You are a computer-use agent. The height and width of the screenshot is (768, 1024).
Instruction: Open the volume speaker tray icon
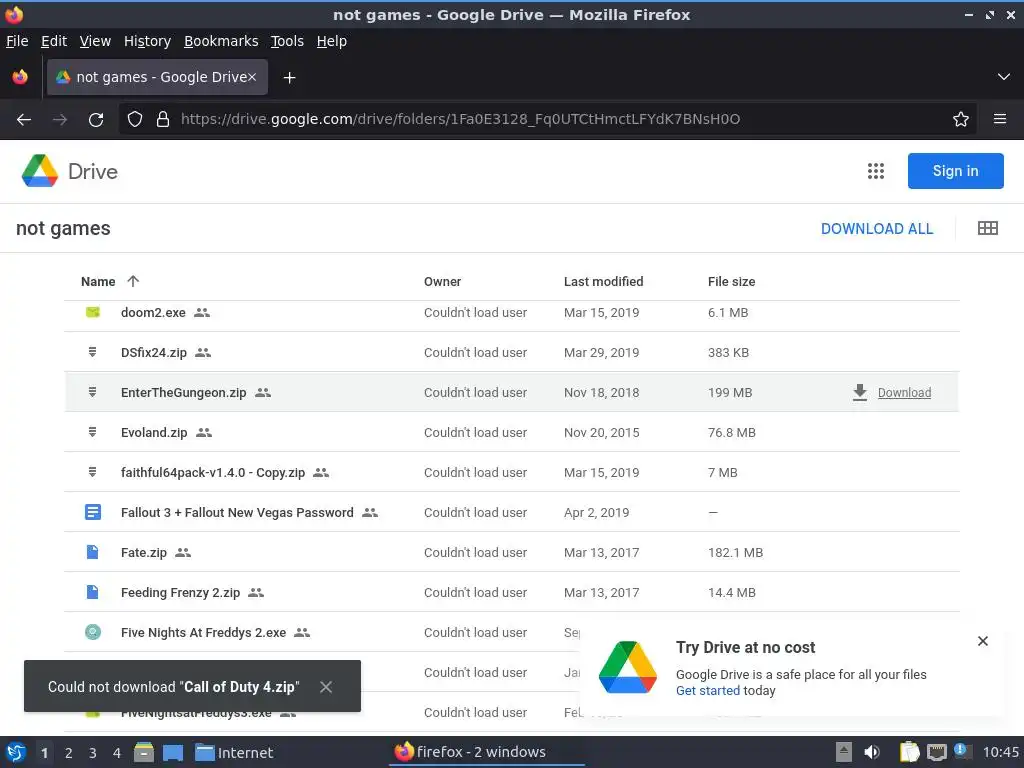click(871, 752)
